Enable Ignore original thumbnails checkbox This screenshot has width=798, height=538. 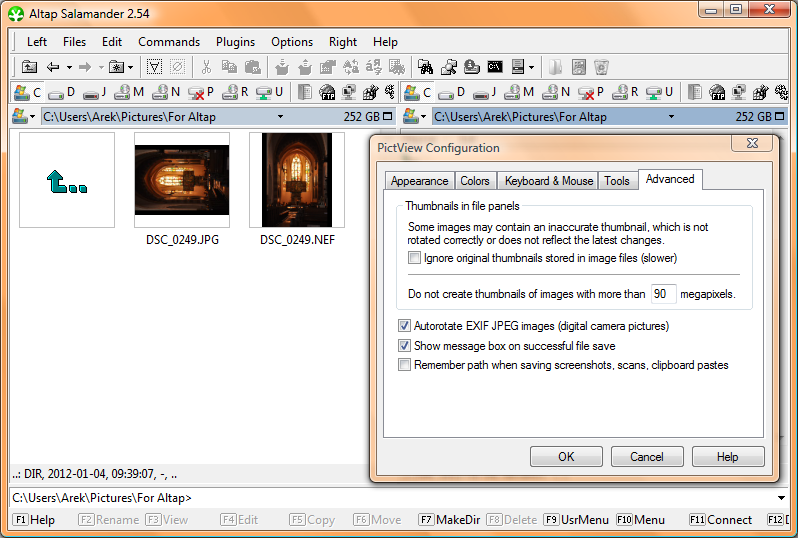[415, 258]
